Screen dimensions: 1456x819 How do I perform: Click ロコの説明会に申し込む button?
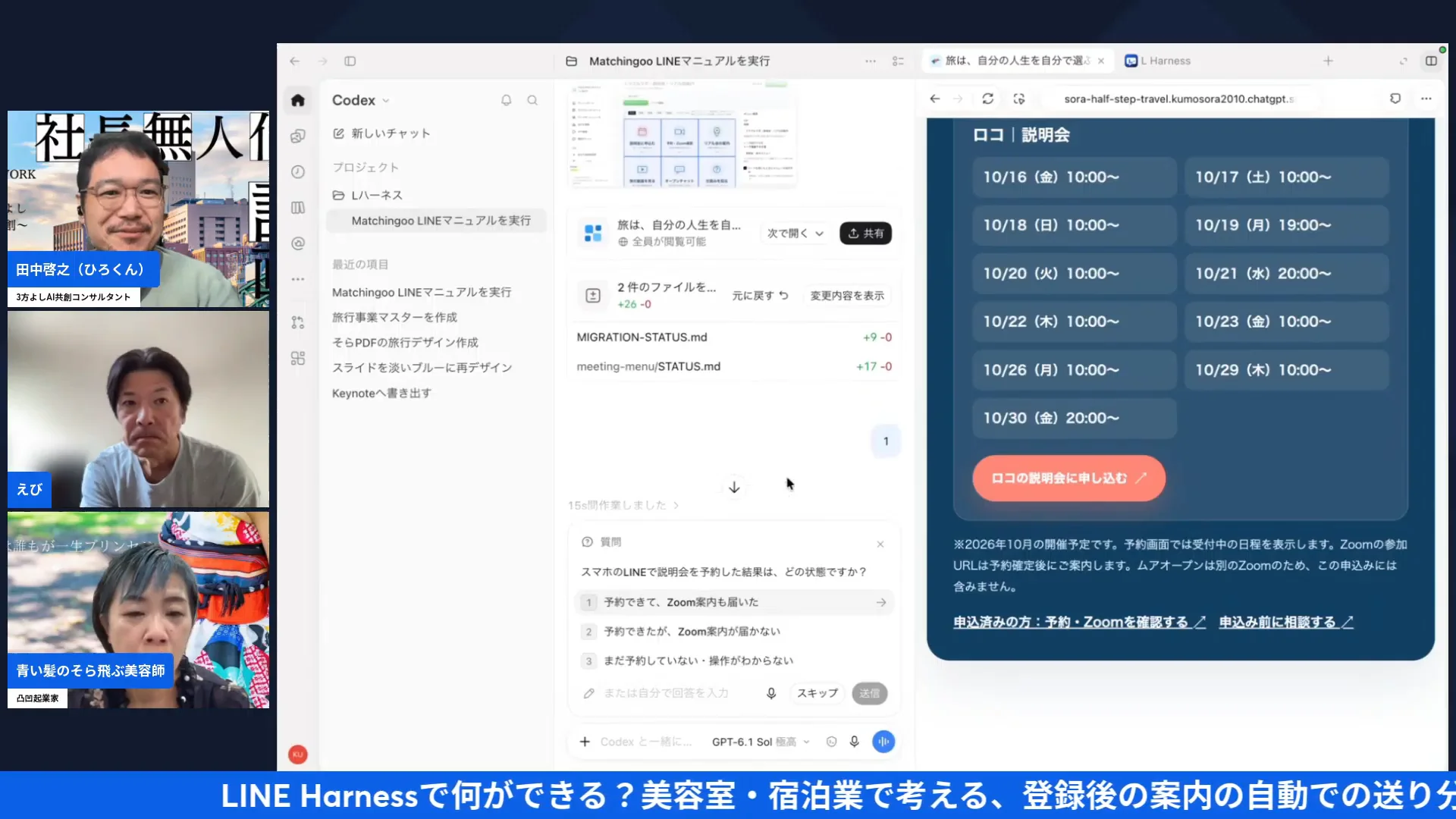1068,478
